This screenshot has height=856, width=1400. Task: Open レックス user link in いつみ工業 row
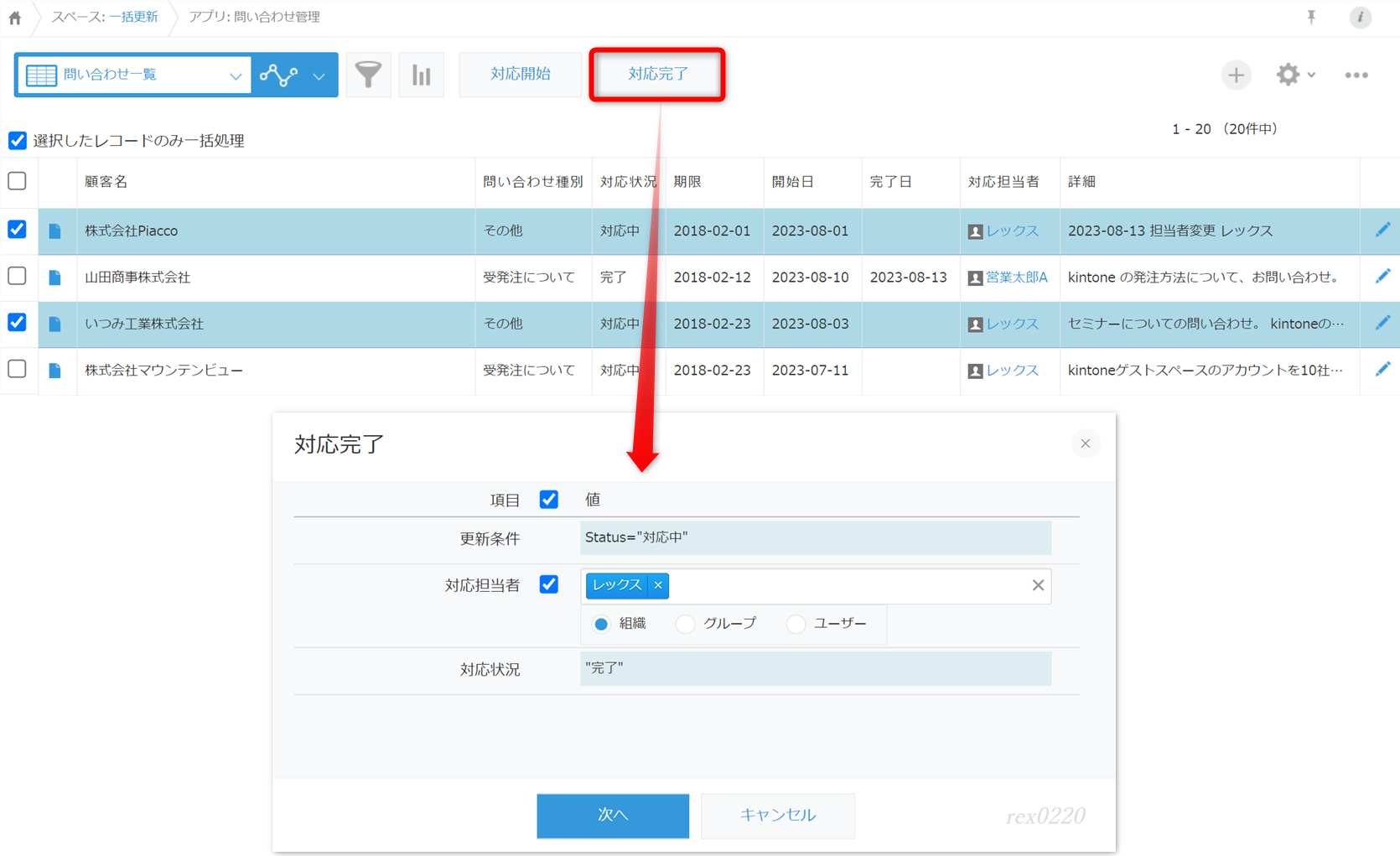(x=1012, y=324)
